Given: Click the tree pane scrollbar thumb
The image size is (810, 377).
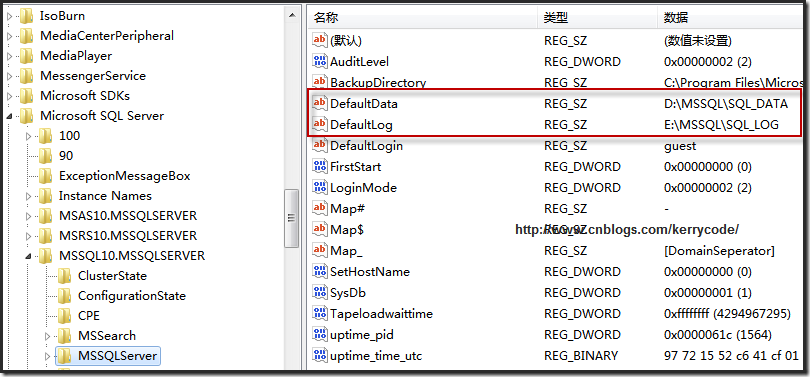Looking at the screenshot, I should [x=292, y=218].
